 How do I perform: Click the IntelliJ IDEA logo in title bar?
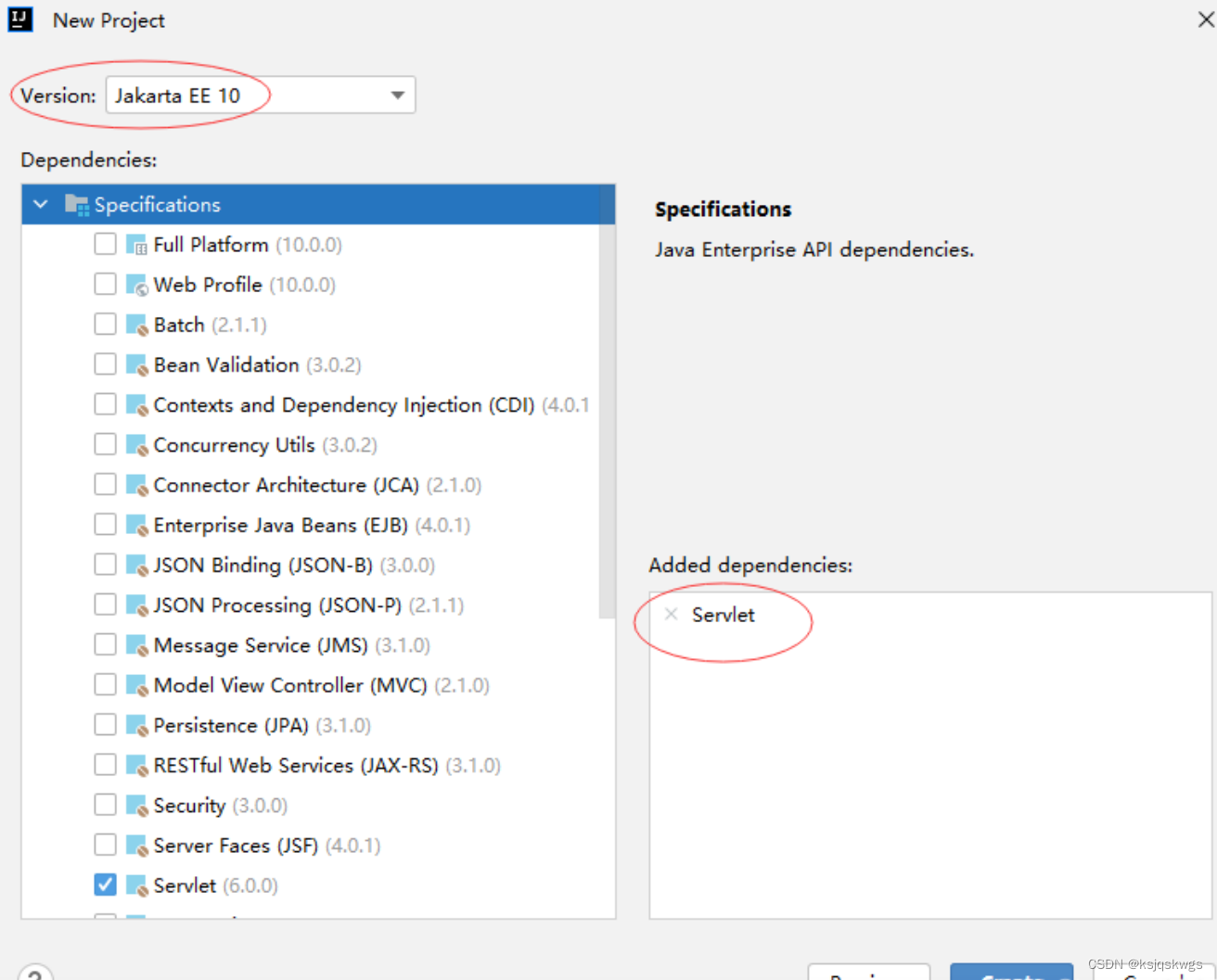click(x=20, y=19)
